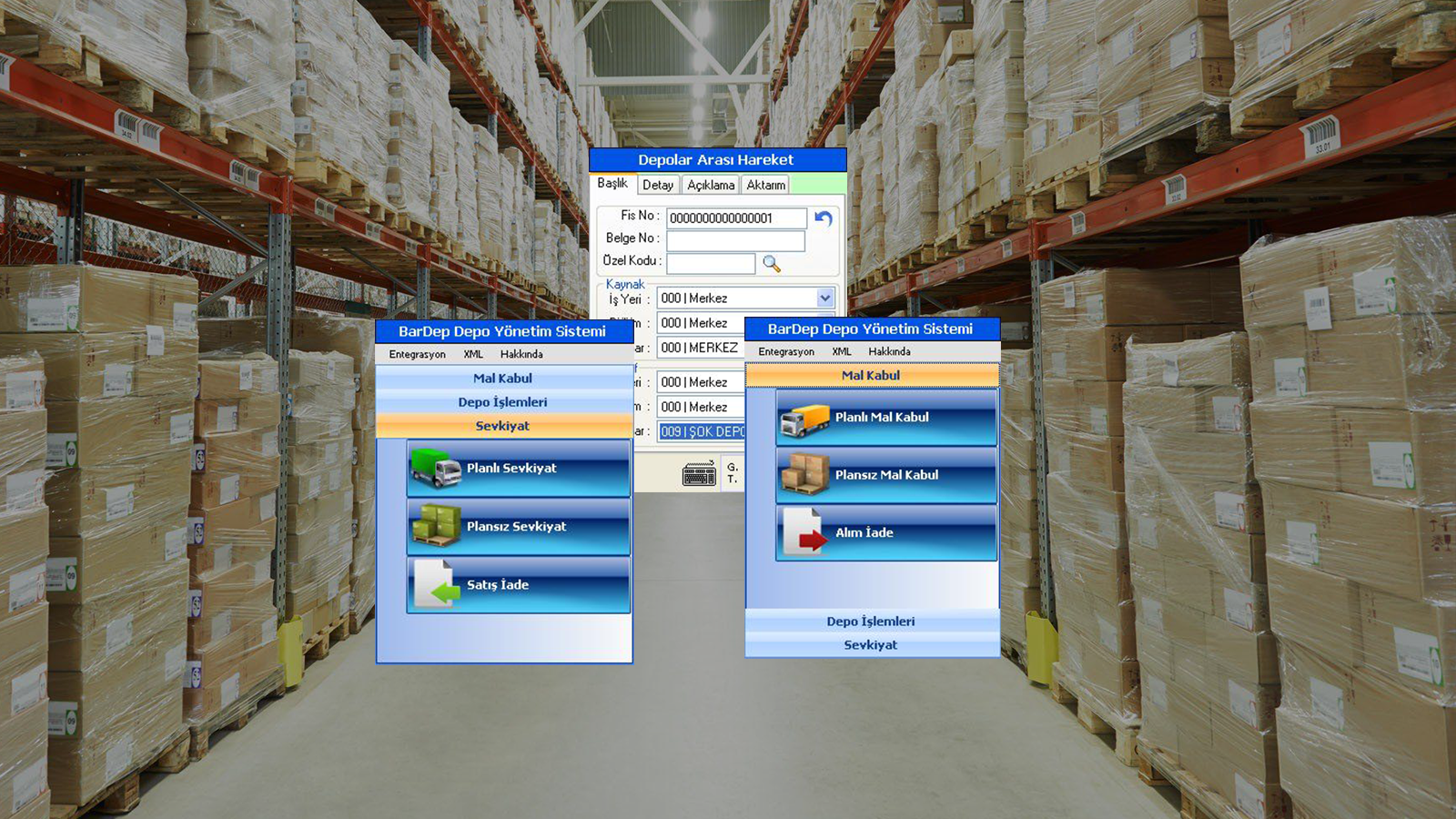
Task: Click the undo arrow beside Fis No
Action: pyautogui.click(x=824, y=218)
